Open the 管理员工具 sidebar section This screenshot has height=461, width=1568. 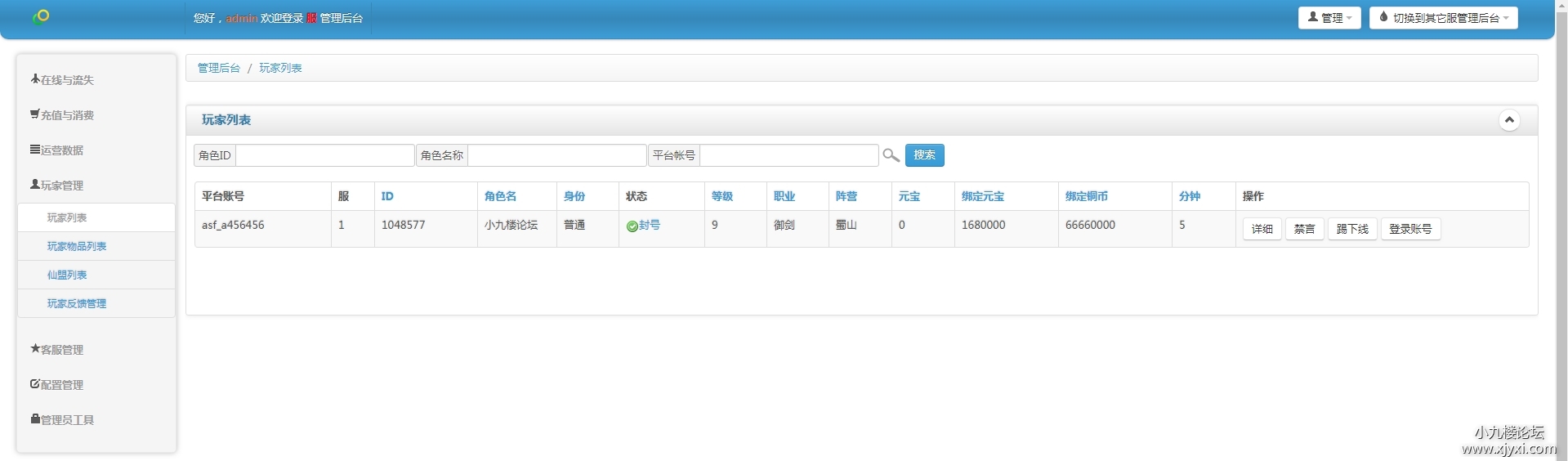click(x=63, y=420)
